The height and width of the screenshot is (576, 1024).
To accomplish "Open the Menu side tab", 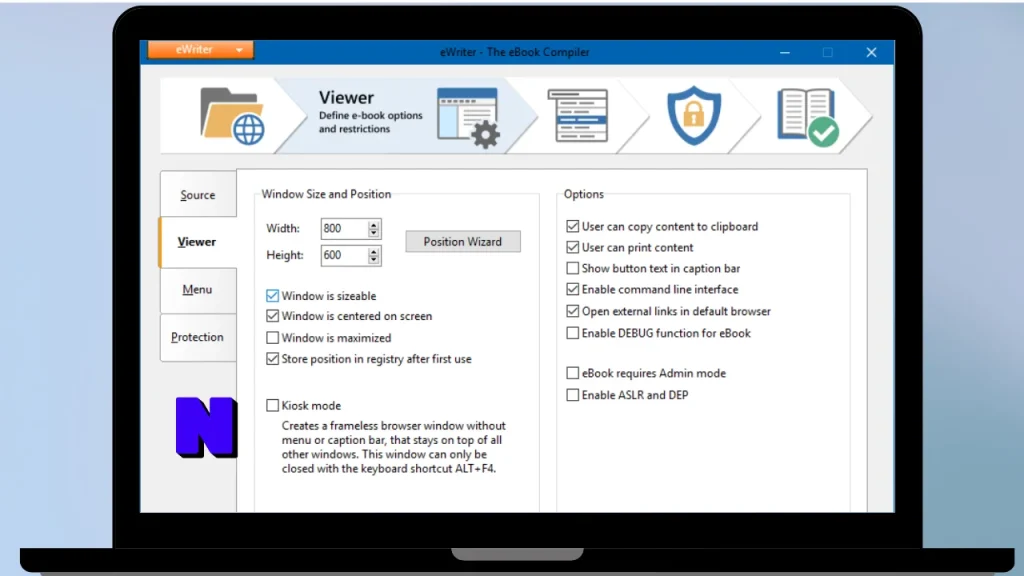I will (x=198, y=289).
